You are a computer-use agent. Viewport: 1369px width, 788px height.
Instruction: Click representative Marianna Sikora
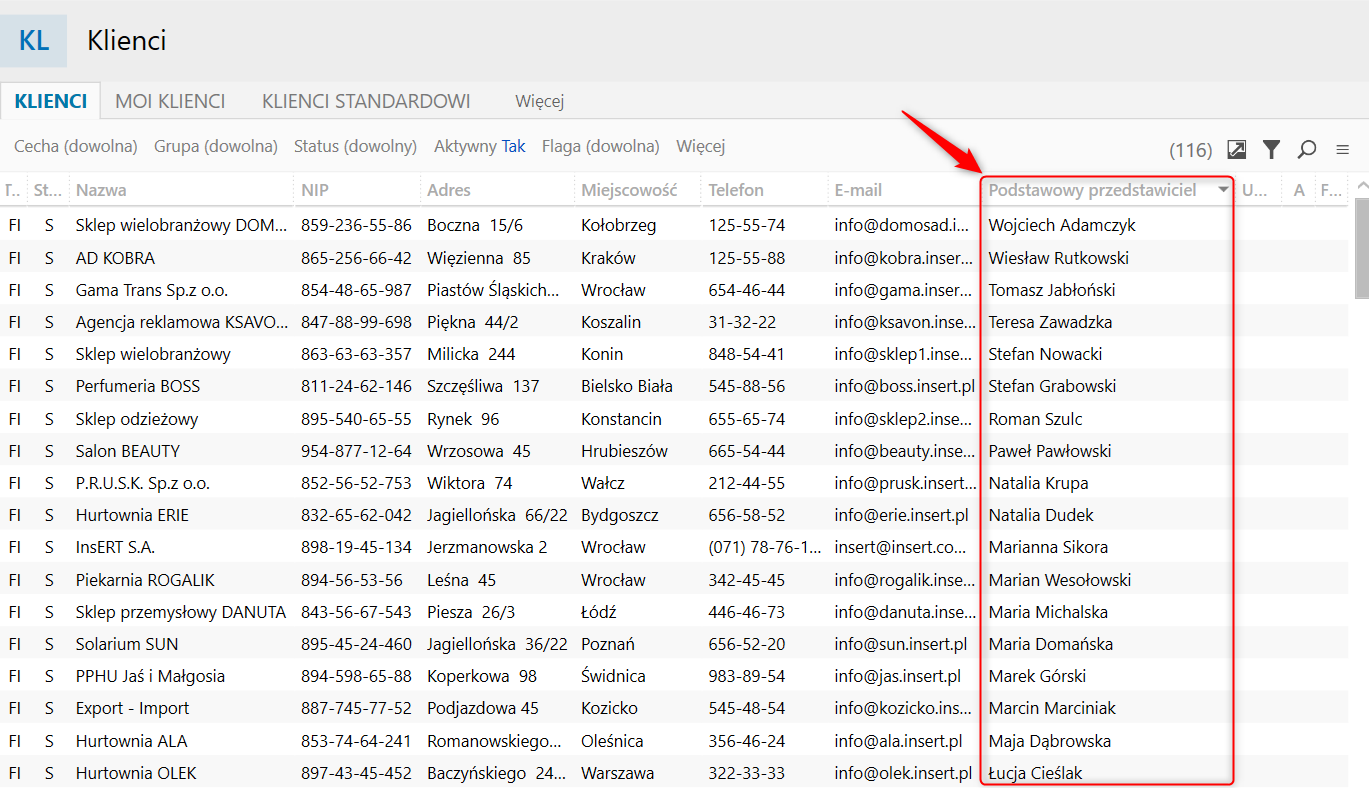(1048, 547)
